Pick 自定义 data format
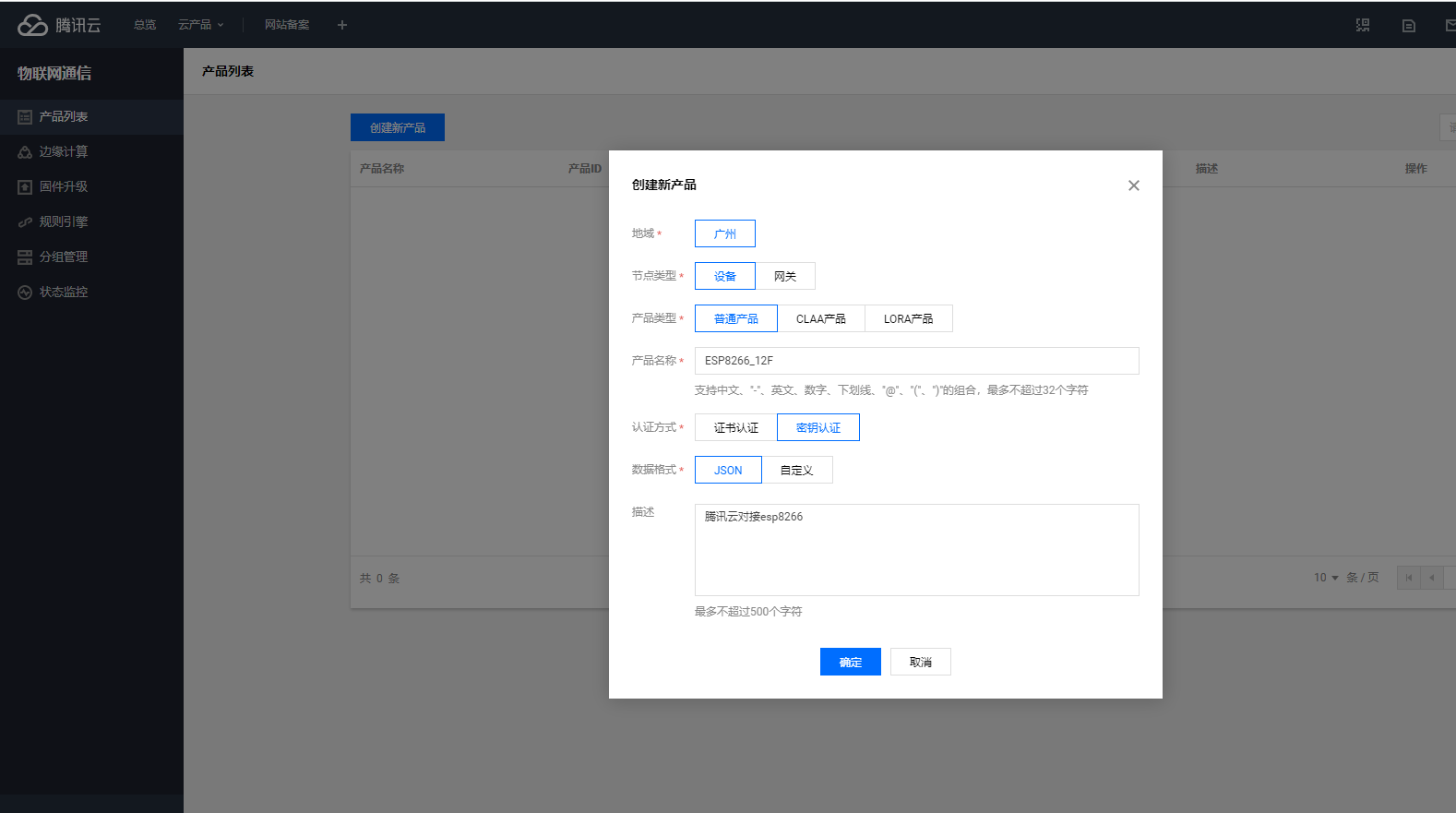 click(797, 470)
